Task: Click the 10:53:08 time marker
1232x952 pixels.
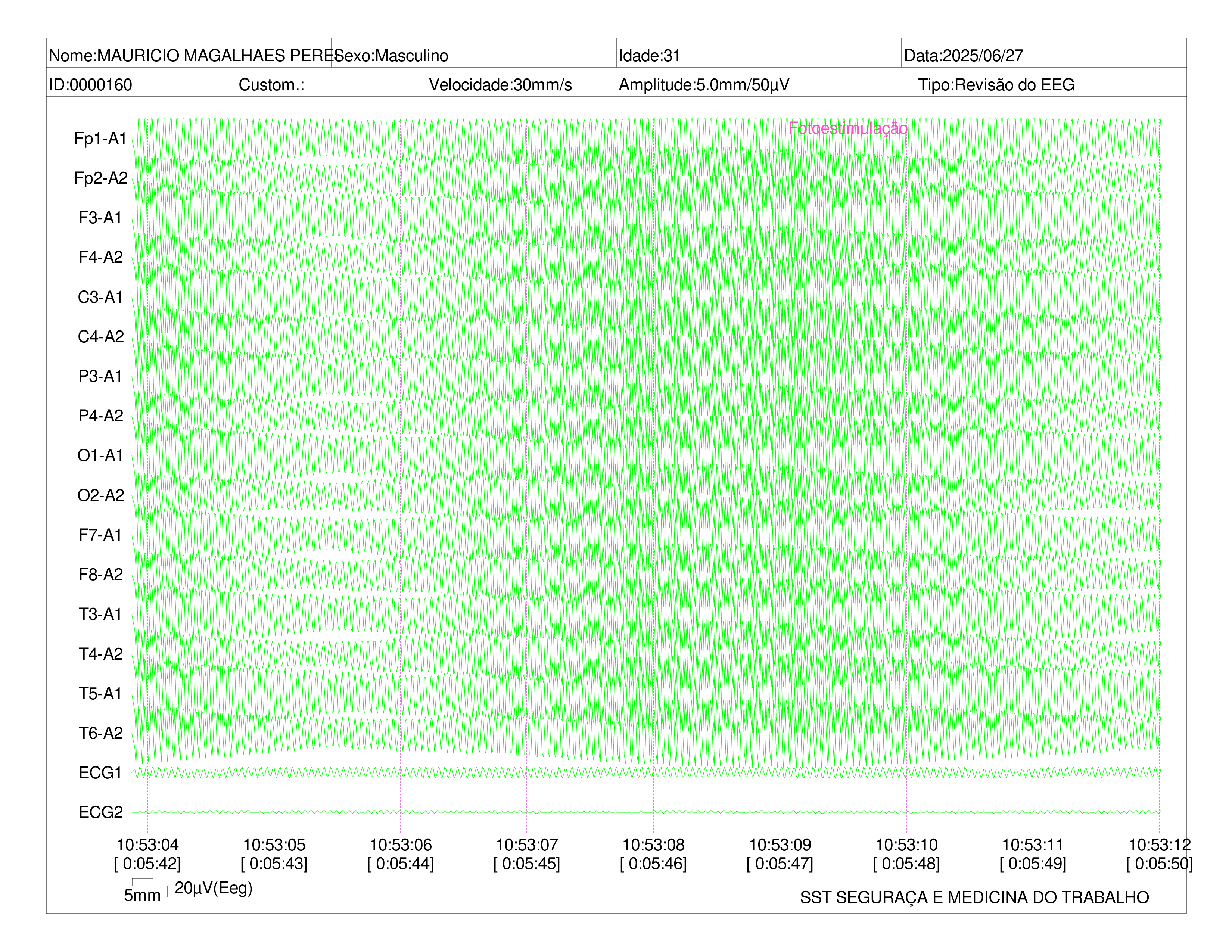Action: coord(653,845)
